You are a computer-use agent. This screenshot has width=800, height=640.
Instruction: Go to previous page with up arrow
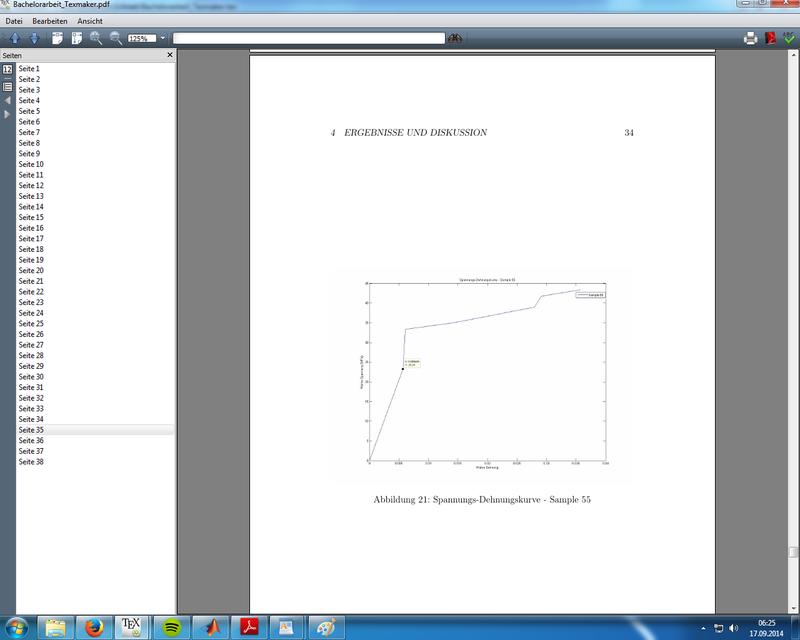point(14,39)
